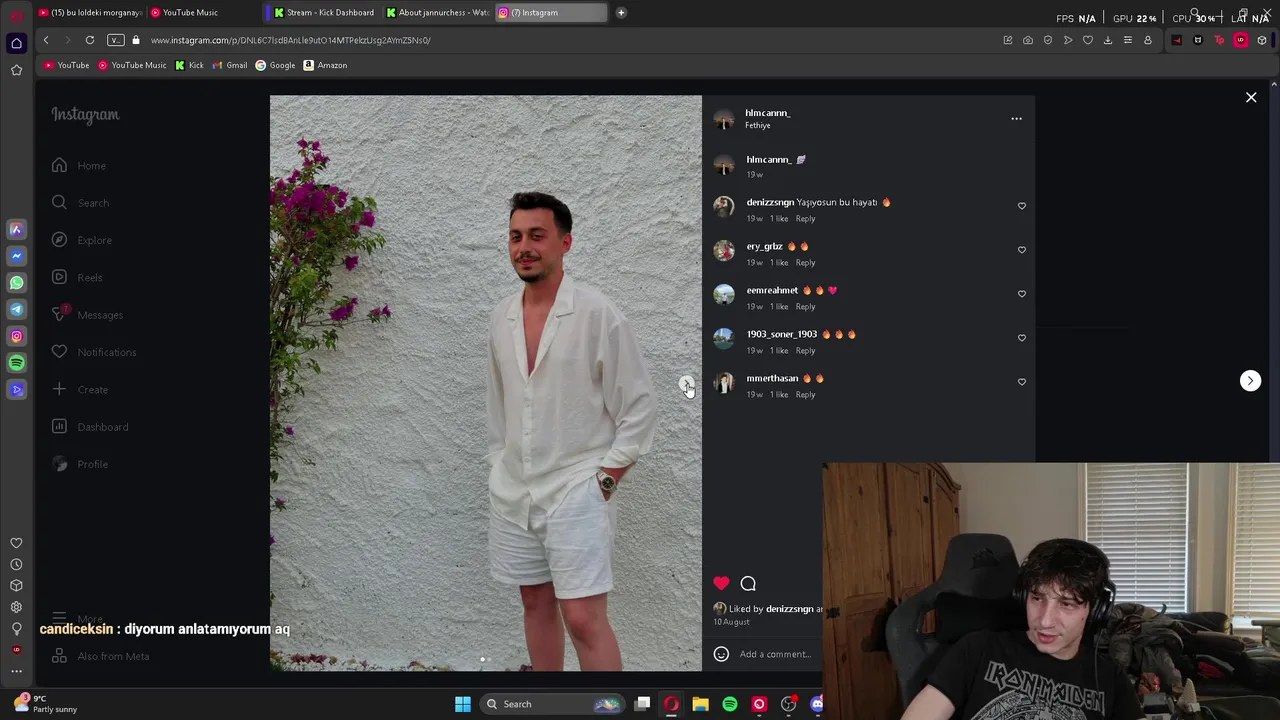Open denizzsngn's commenter avatar
1280x720 pixels.
[724, 206]
